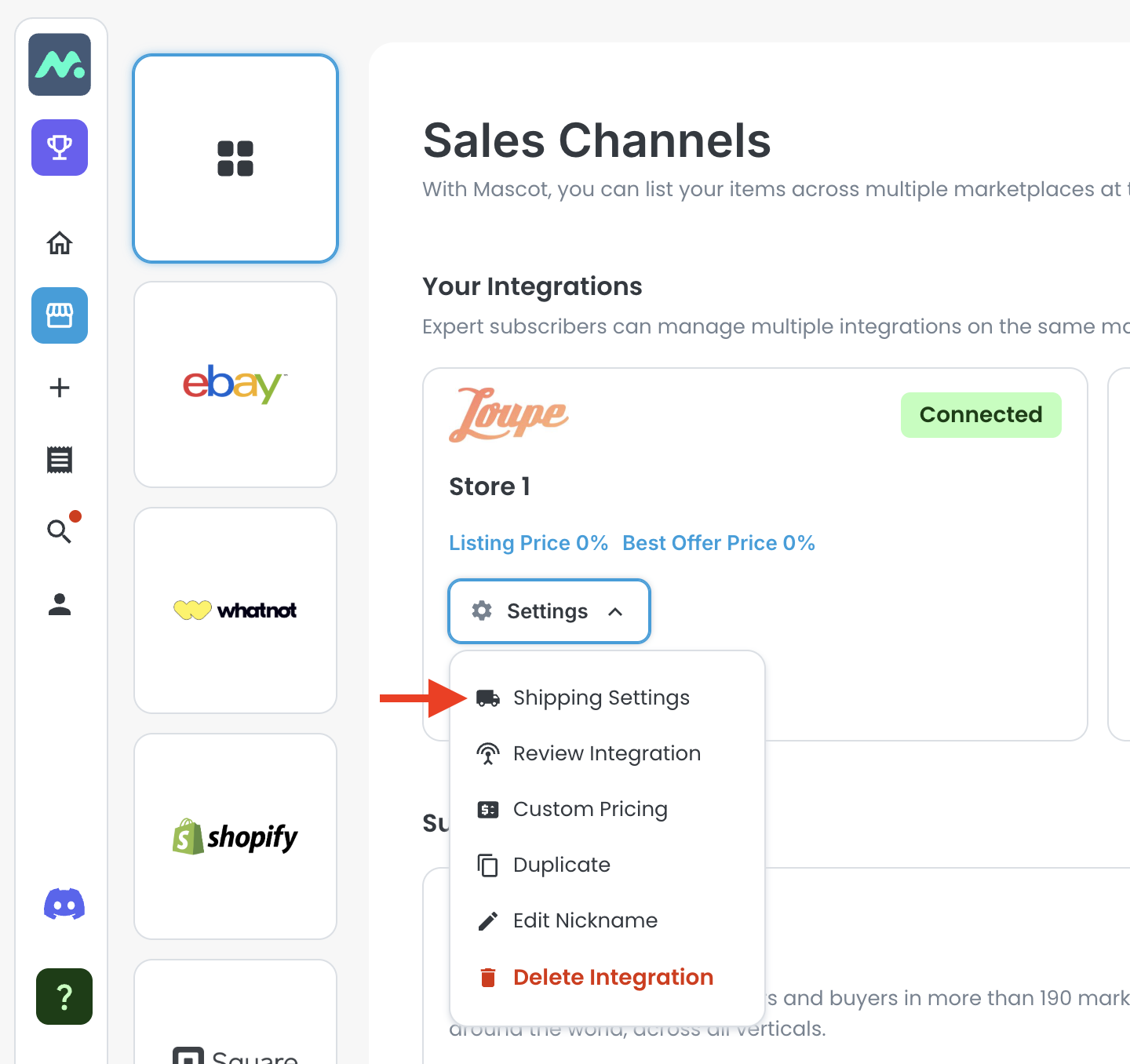This screenshot has width=1130, height=1064.
Task: Click the Best Offer Price 0% link
Action: pyautogui.click(x=718, y=543)
